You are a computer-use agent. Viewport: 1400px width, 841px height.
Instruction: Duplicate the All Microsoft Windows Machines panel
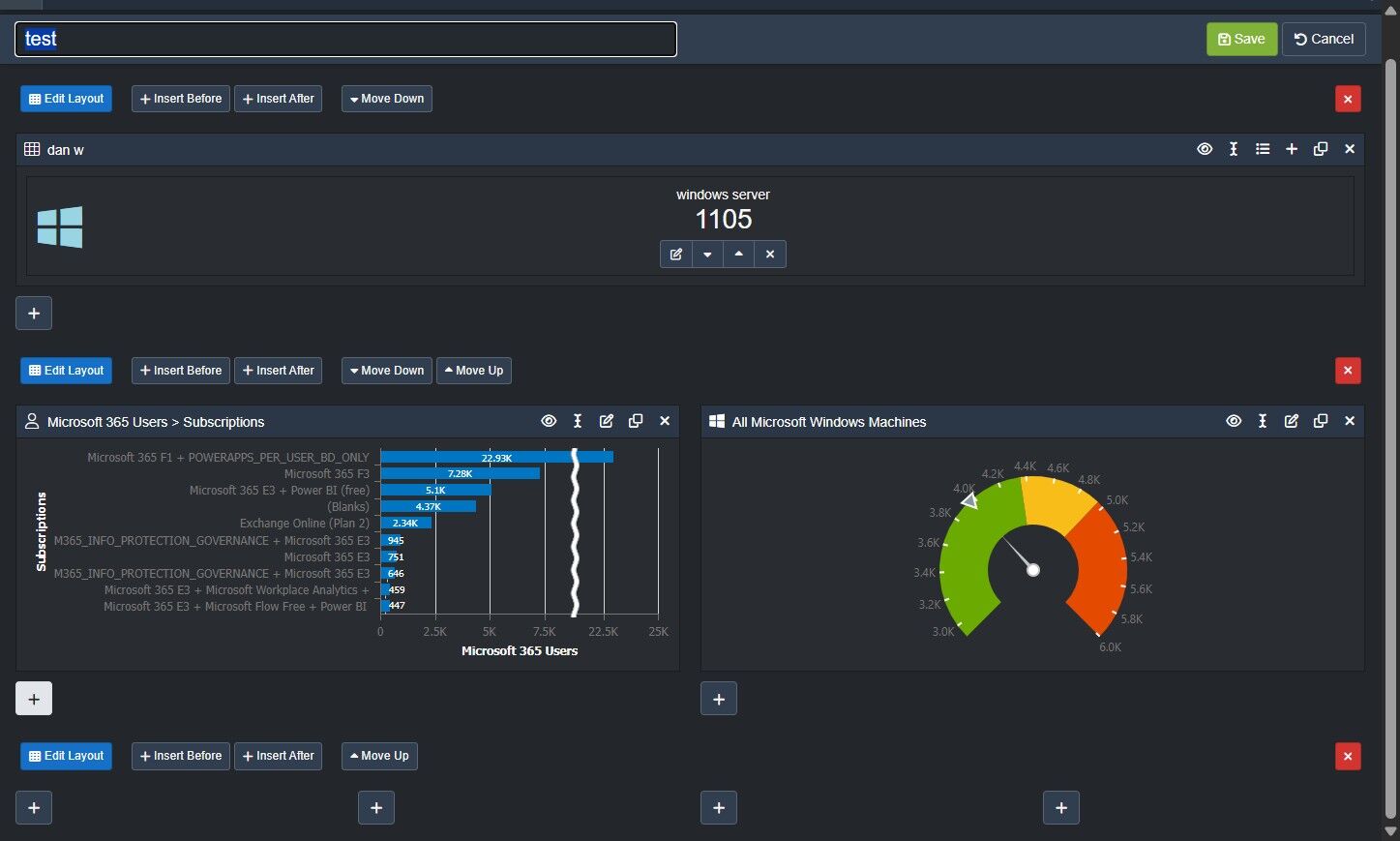[1320, 421]
